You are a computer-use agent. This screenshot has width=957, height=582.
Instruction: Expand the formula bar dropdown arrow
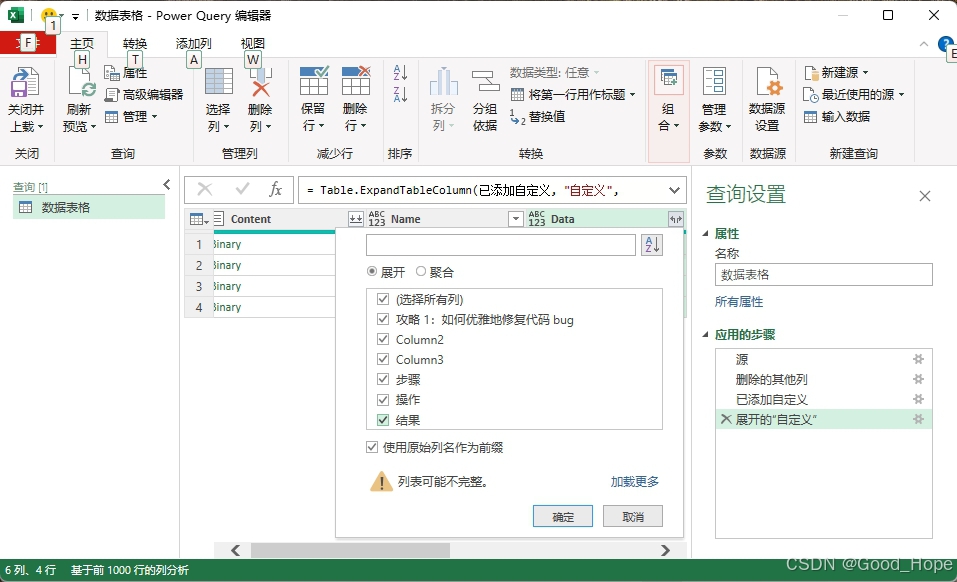click(674, 190)
